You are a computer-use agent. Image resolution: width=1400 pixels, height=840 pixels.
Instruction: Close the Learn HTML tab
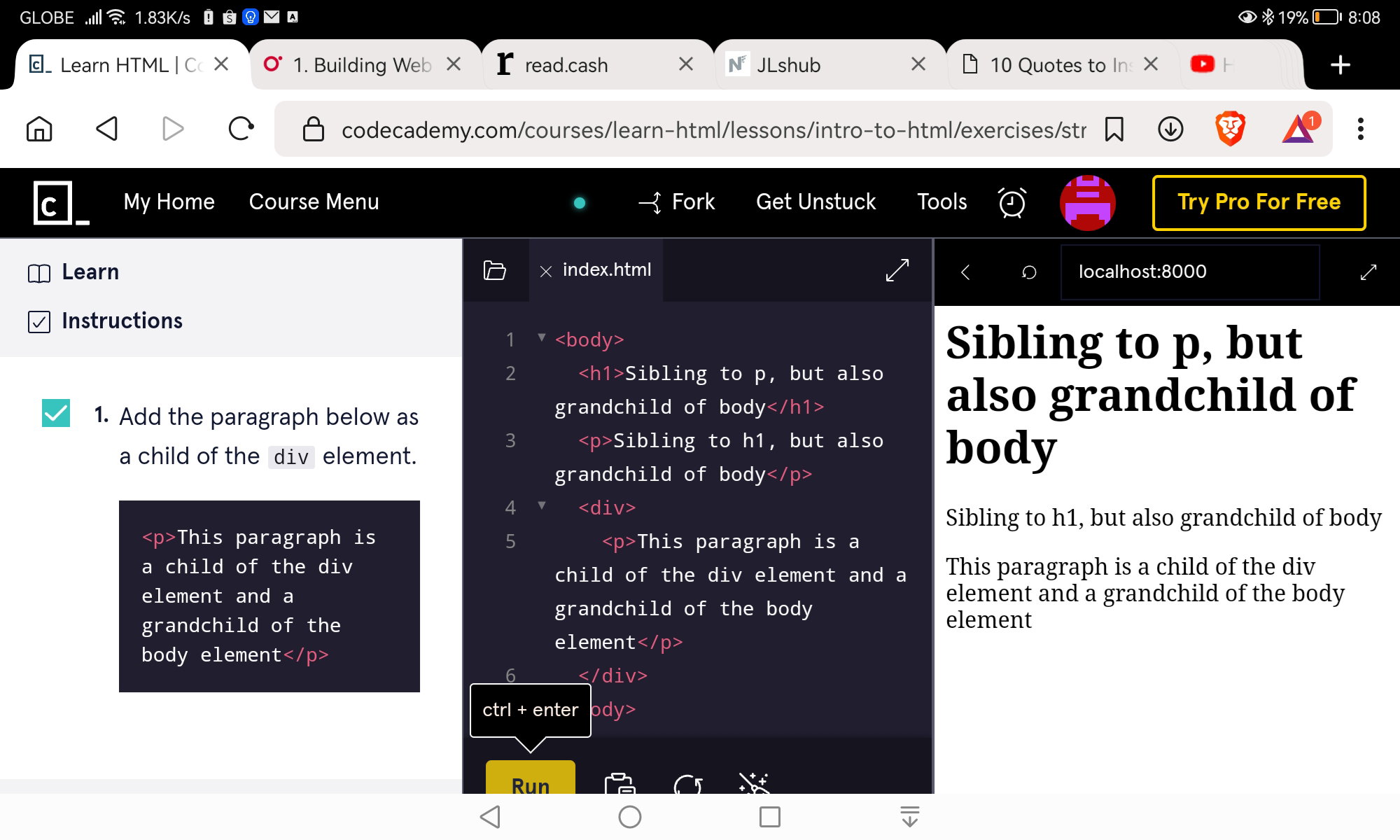click(221, 64)
